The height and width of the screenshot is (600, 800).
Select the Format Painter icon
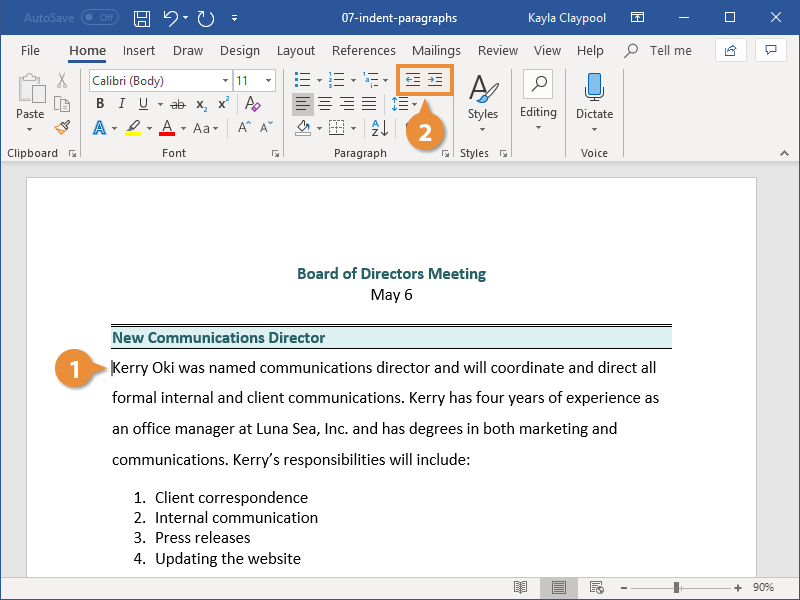point(60,127)
